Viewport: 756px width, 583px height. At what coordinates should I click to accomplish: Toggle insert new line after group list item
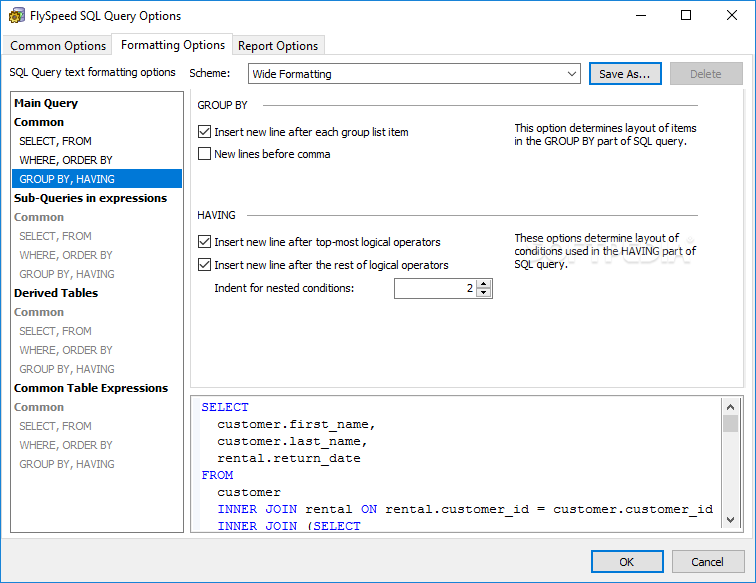click(x=205, y=132)
